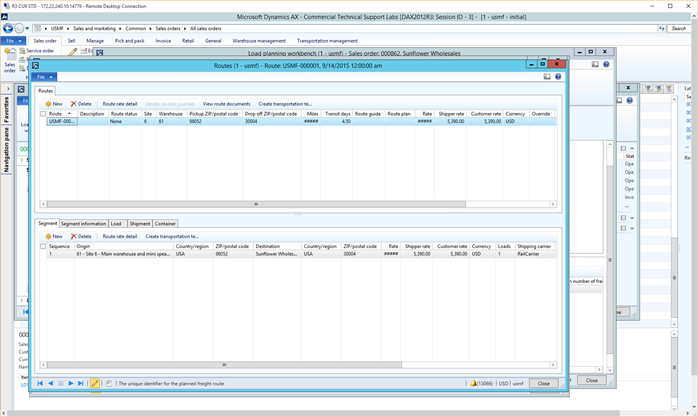Viewport: 698px width, 417px height.
Task: Check the USMF-000001 route row checkbox
Action: [x=42, y=121]
